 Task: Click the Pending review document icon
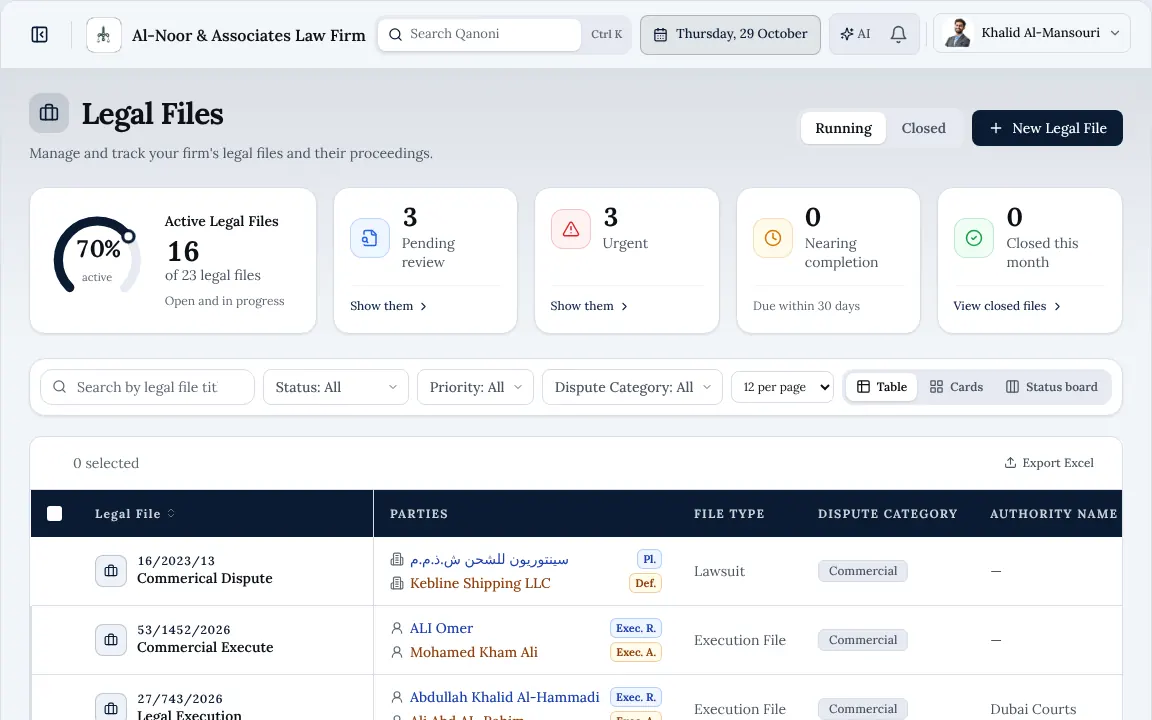(370, 238)
